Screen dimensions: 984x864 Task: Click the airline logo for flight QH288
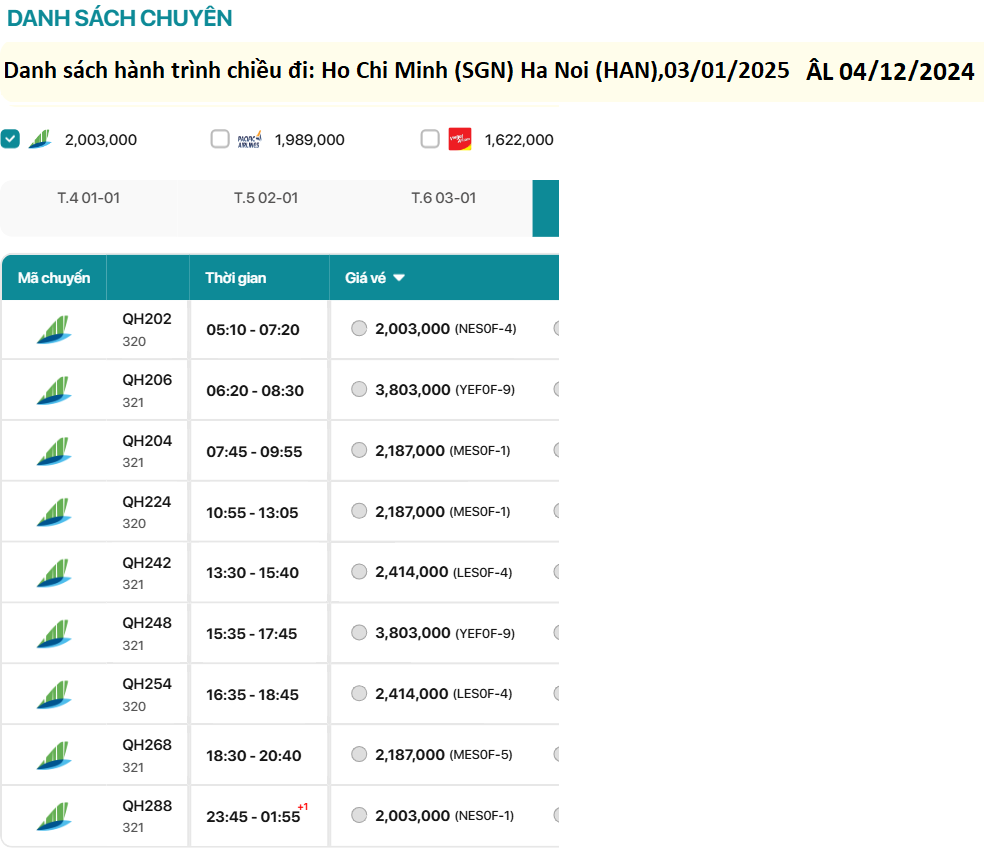[x=54, y=816]
